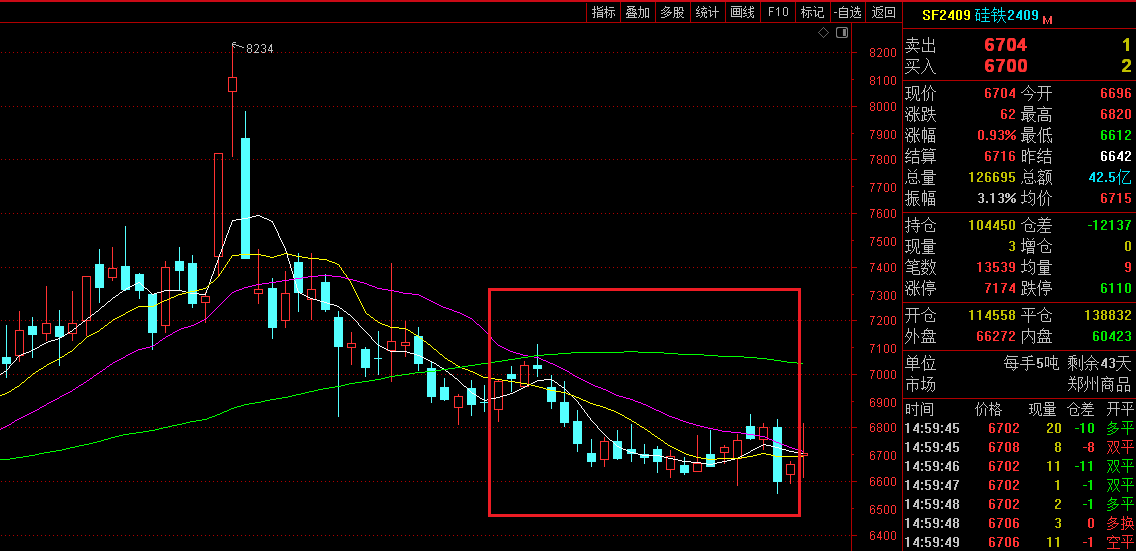Click the 时间 column header in trade list
This screenshot has height=551, width=1136.
click(919, 409)
